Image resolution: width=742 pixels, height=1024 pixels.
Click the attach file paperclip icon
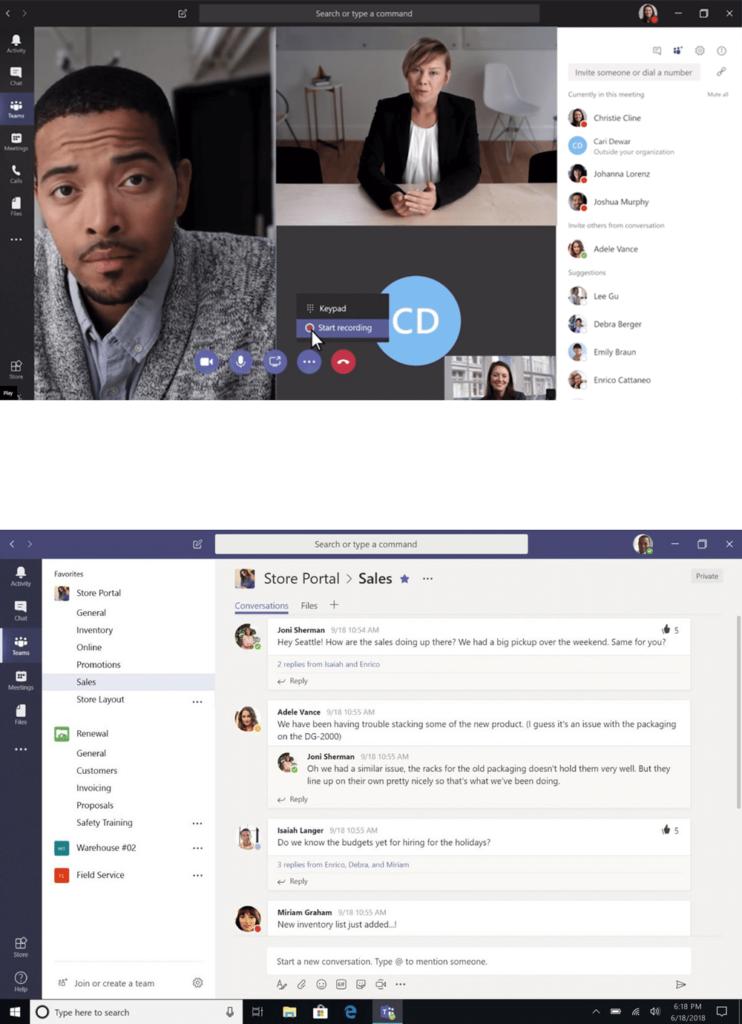[x=301, y=984]
